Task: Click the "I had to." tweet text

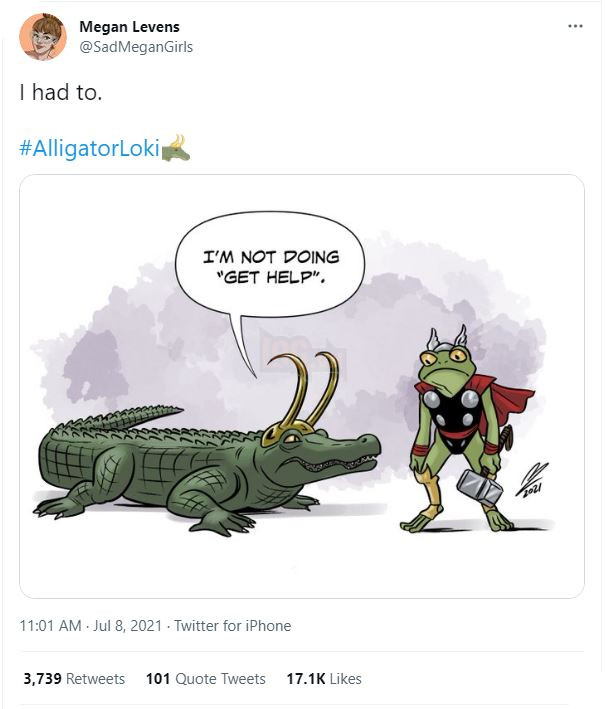Action: tap(59, 92)
